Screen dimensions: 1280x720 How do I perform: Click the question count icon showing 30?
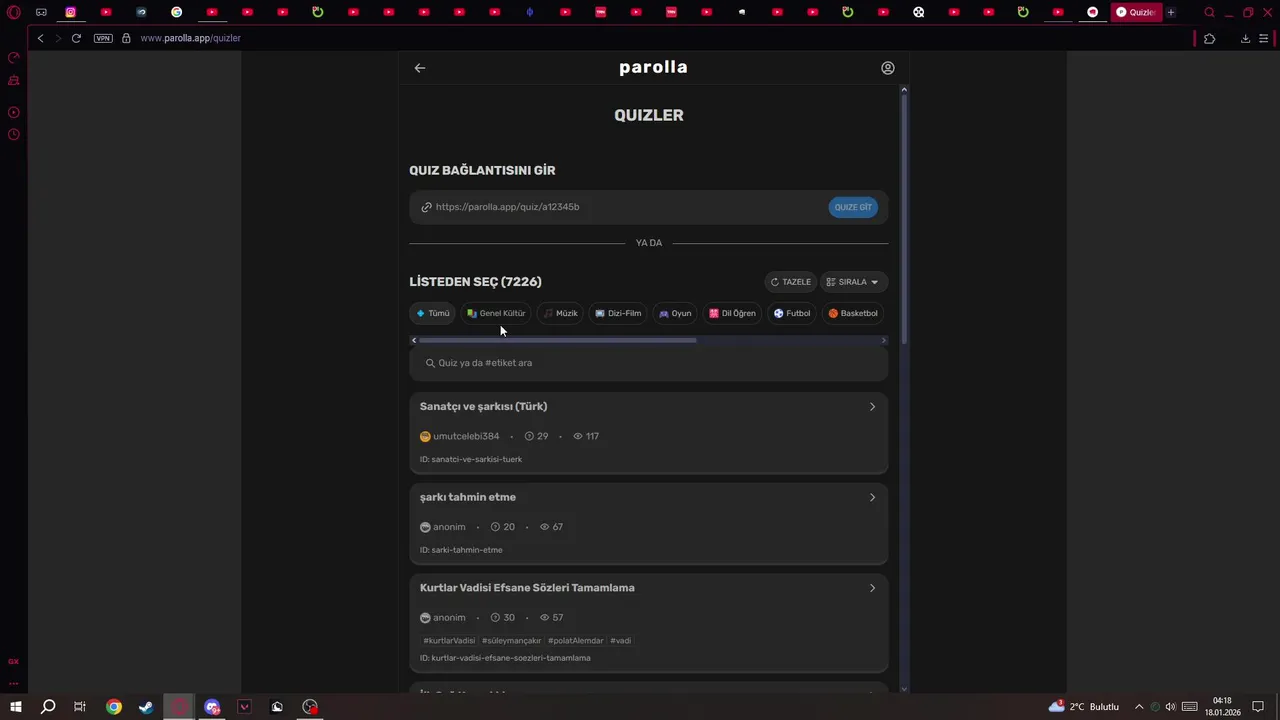click(x=495, y=618)
